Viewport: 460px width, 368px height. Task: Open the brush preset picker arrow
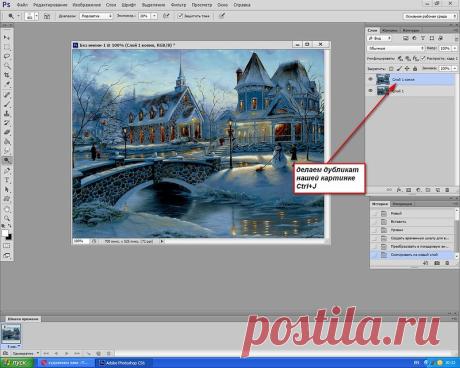coord(36,16)
